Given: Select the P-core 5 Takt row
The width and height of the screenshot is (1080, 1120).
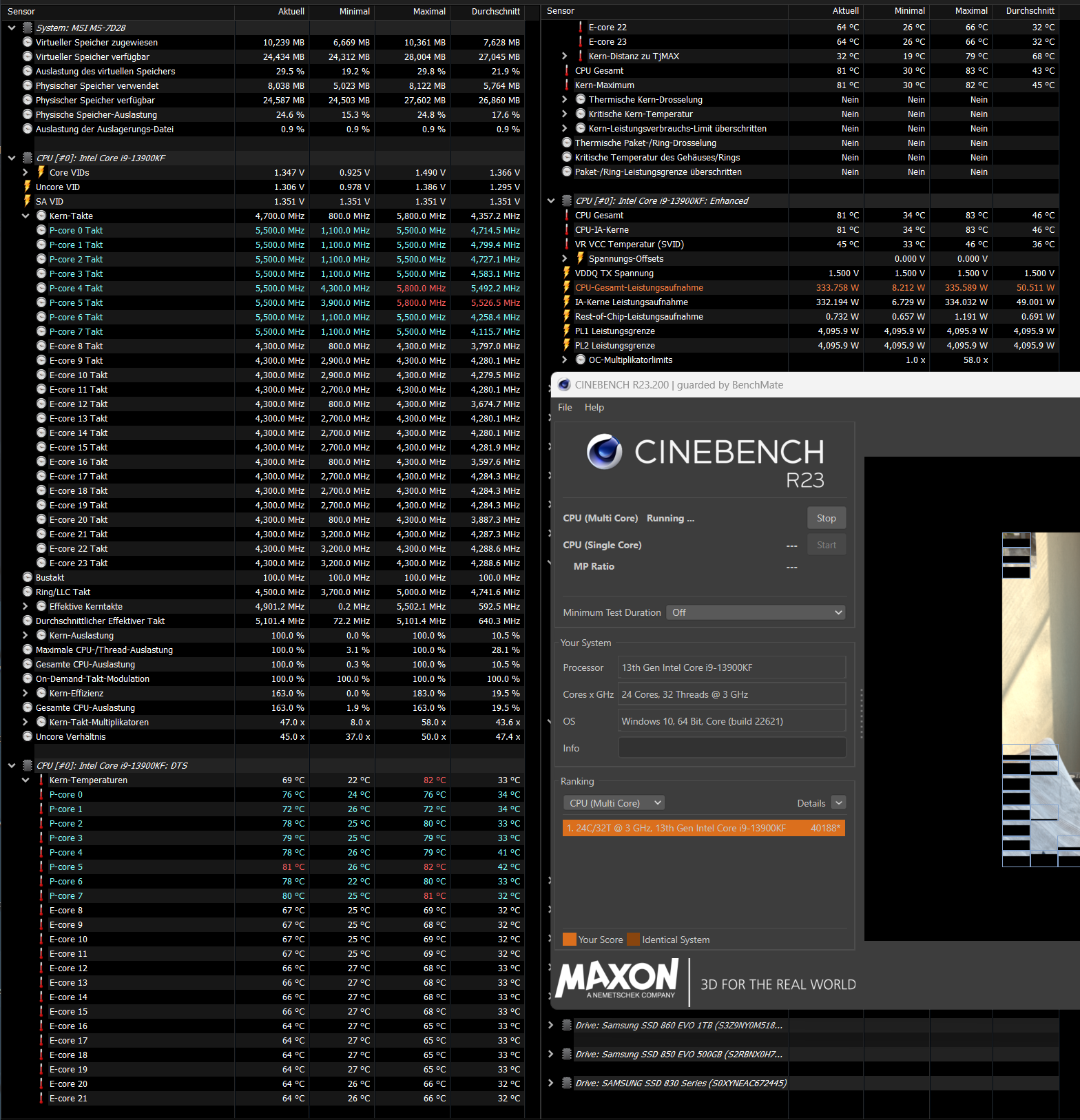Looking at the screenshot, I should coord(262,302).
